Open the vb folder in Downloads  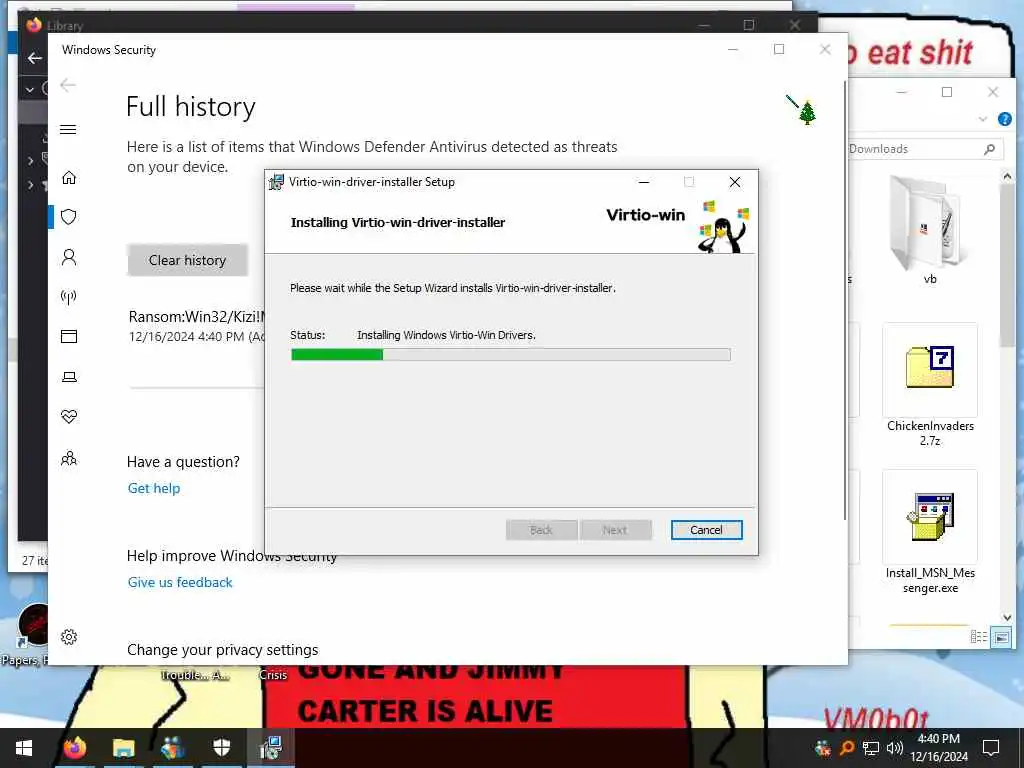(929, 232)
